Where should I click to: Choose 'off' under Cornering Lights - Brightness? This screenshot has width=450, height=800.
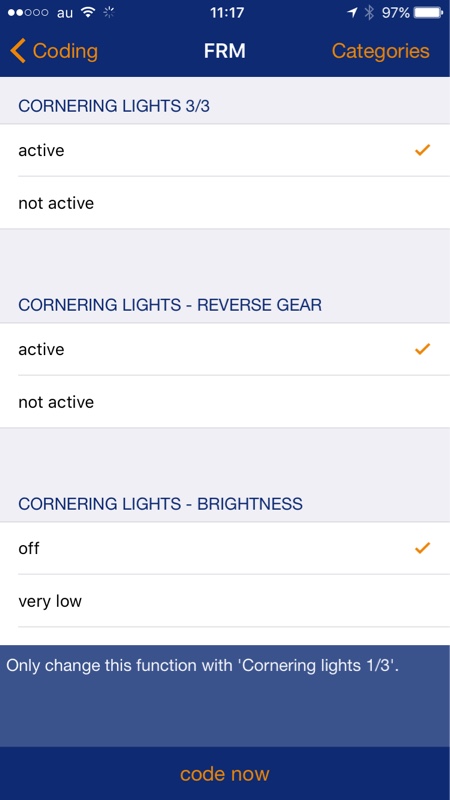pyautogui.click(x=225, y=548)
